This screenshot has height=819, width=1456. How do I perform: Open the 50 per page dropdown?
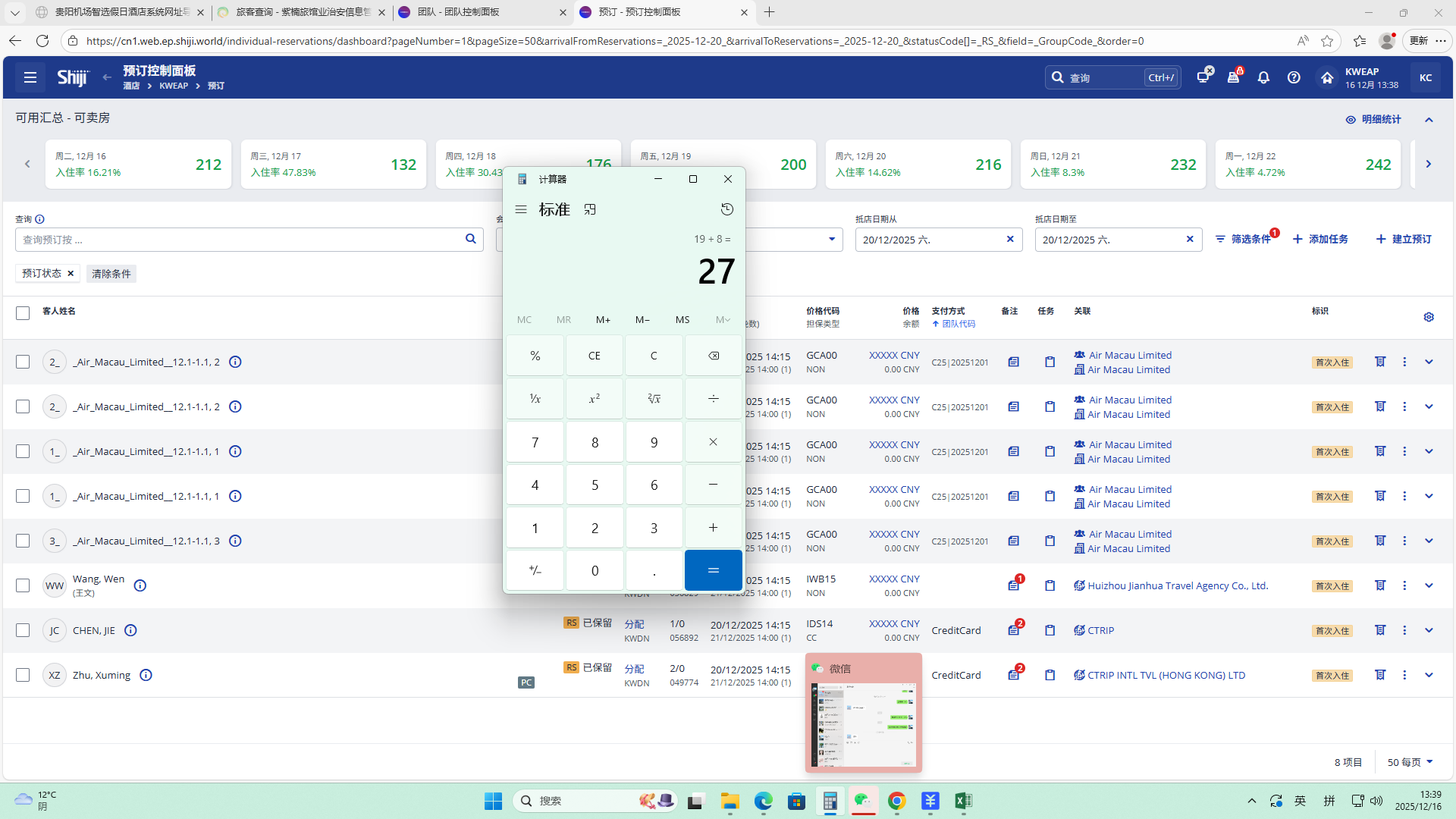click(1410, 762)
